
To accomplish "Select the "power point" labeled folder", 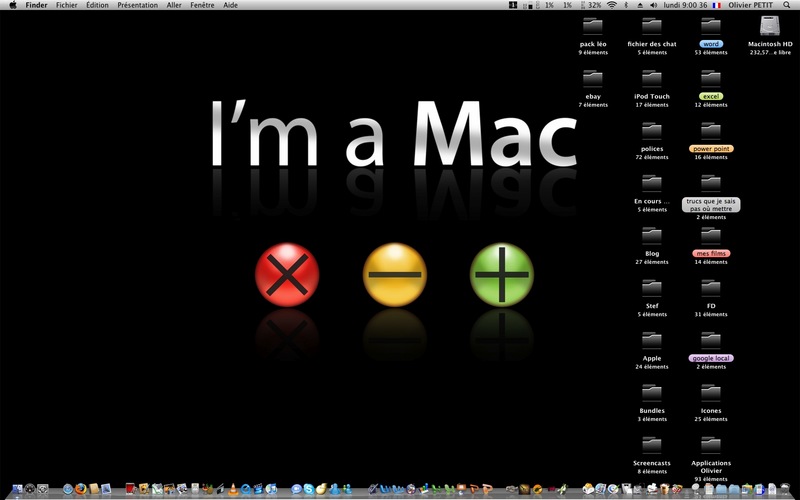I will click(711, 131).
